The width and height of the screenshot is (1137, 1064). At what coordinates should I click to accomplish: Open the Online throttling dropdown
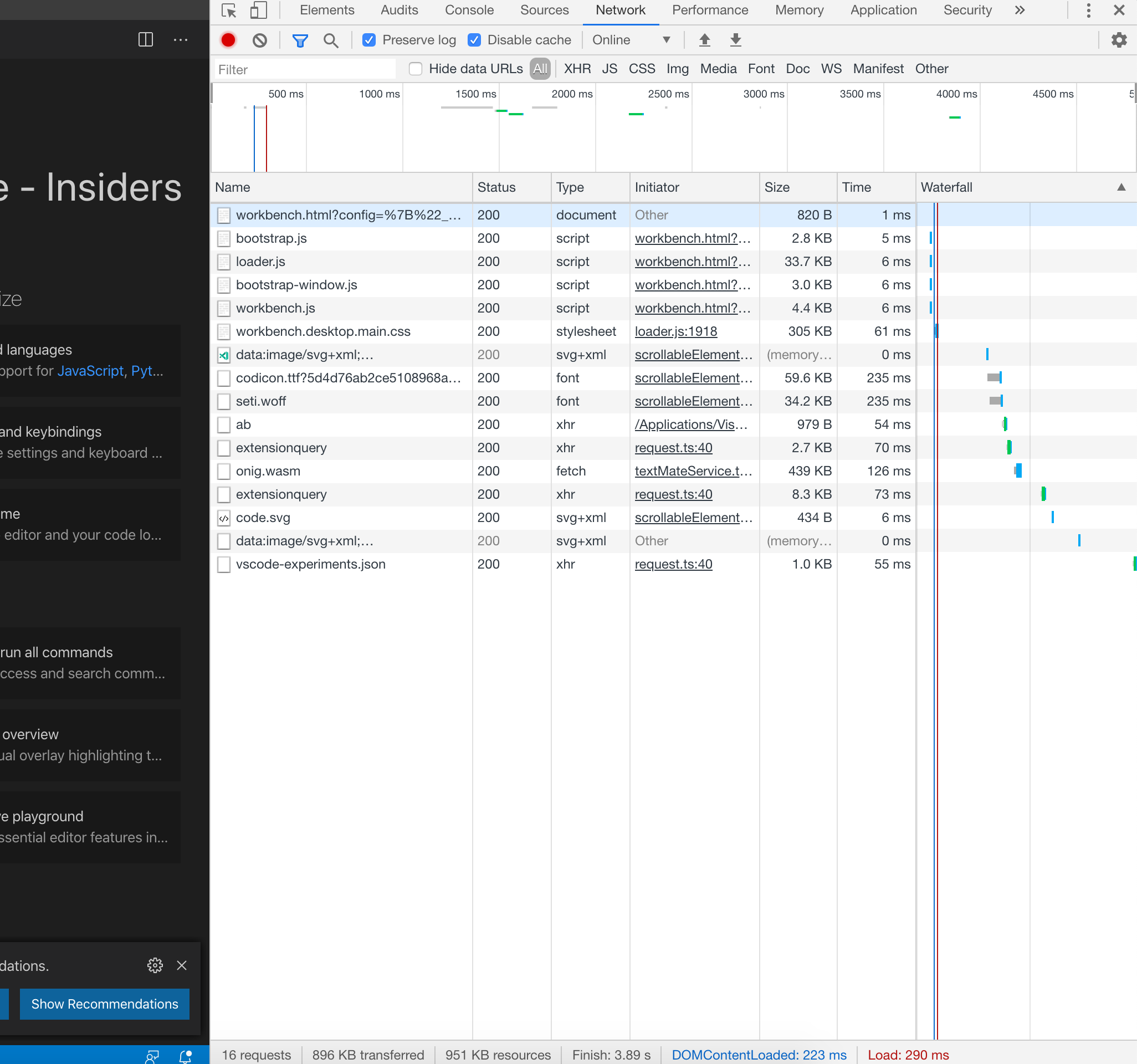pyautogui.click(x=631, y=40)
